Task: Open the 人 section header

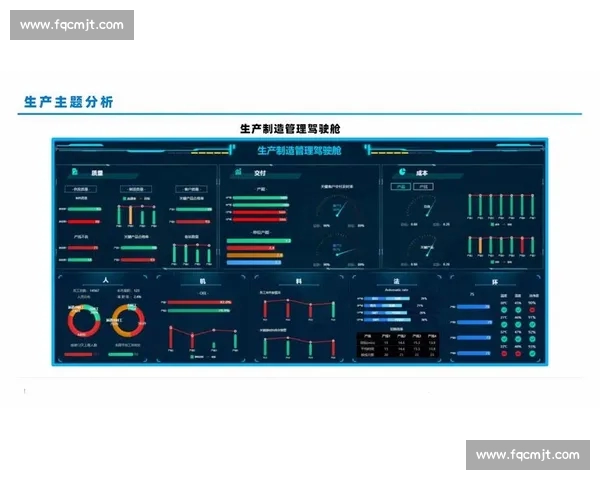Action: (104, 281)
